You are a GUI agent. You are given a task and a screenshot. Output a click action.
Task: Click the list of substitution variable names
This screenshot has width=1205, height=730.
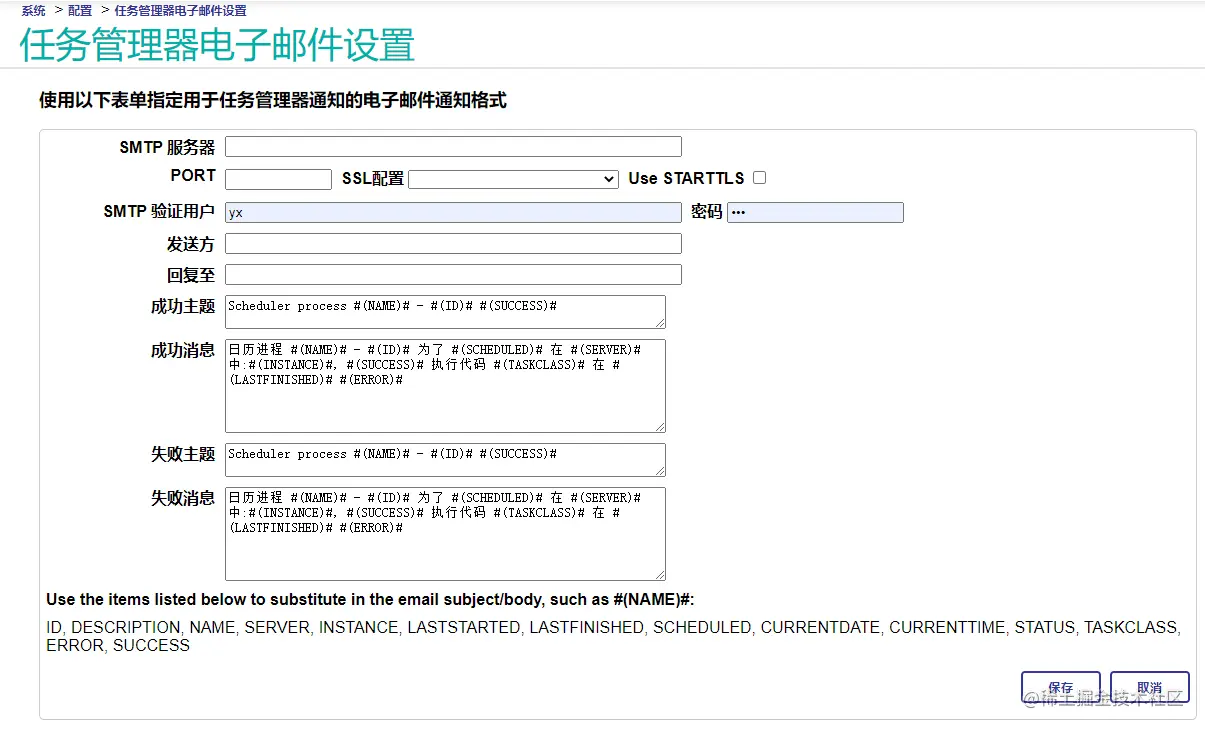click(x=613, y=637)
